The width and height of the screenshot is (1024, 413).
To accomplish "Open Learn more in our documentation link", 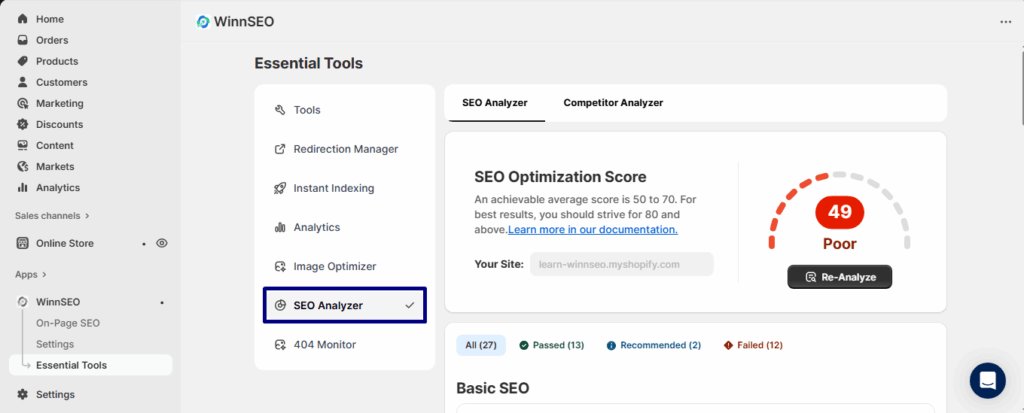I will pyautogui.click(x=593, y=229).
